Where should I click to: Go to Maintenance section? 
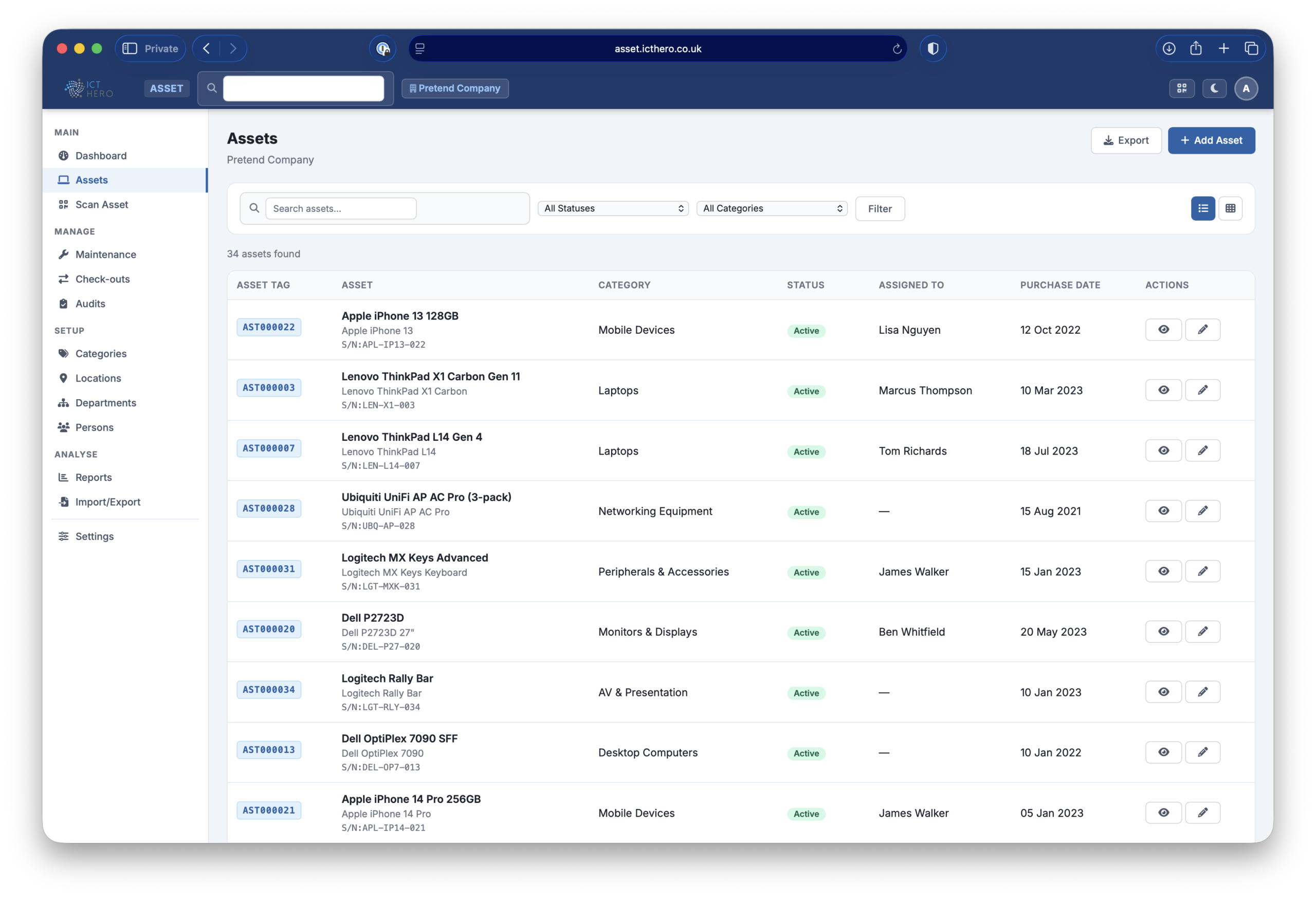tap(125, 255)
